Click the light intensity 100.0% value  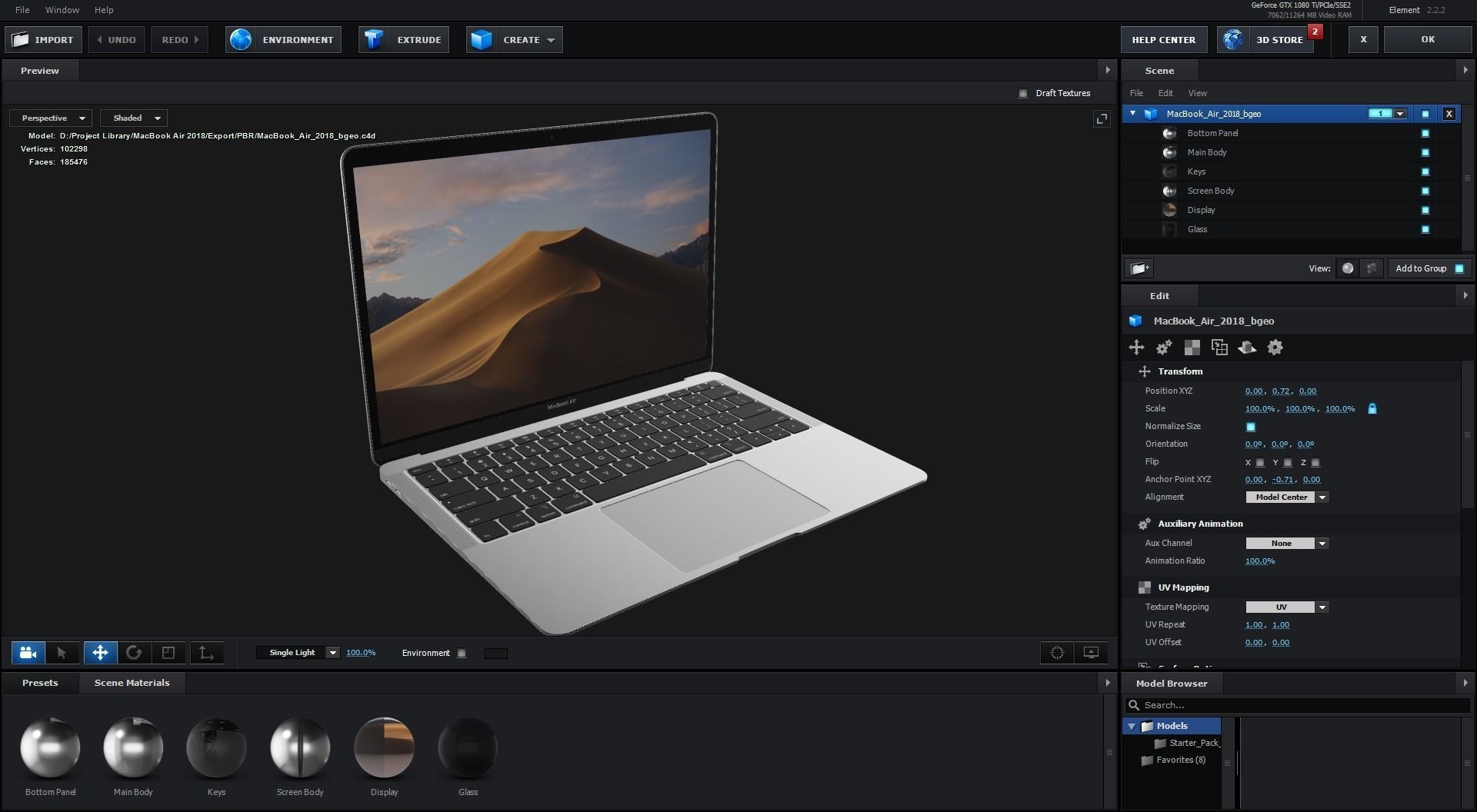click(361, 653)
